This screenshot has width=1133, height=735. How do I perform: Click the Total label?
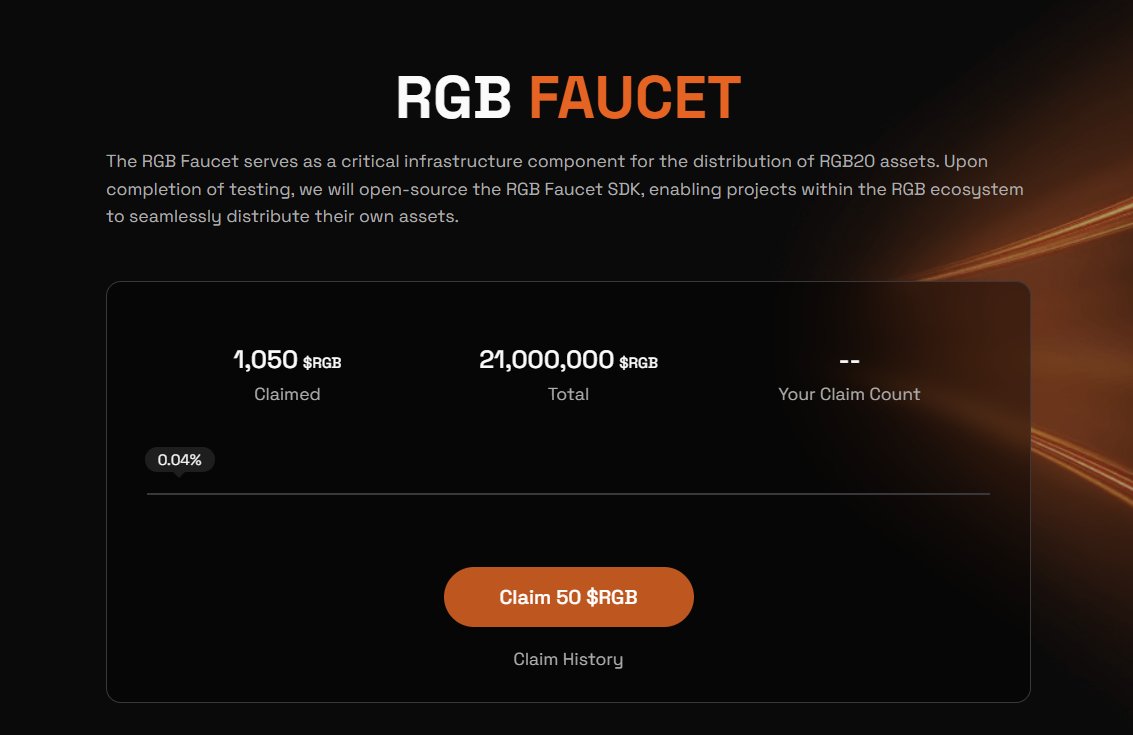click(568, 394)
